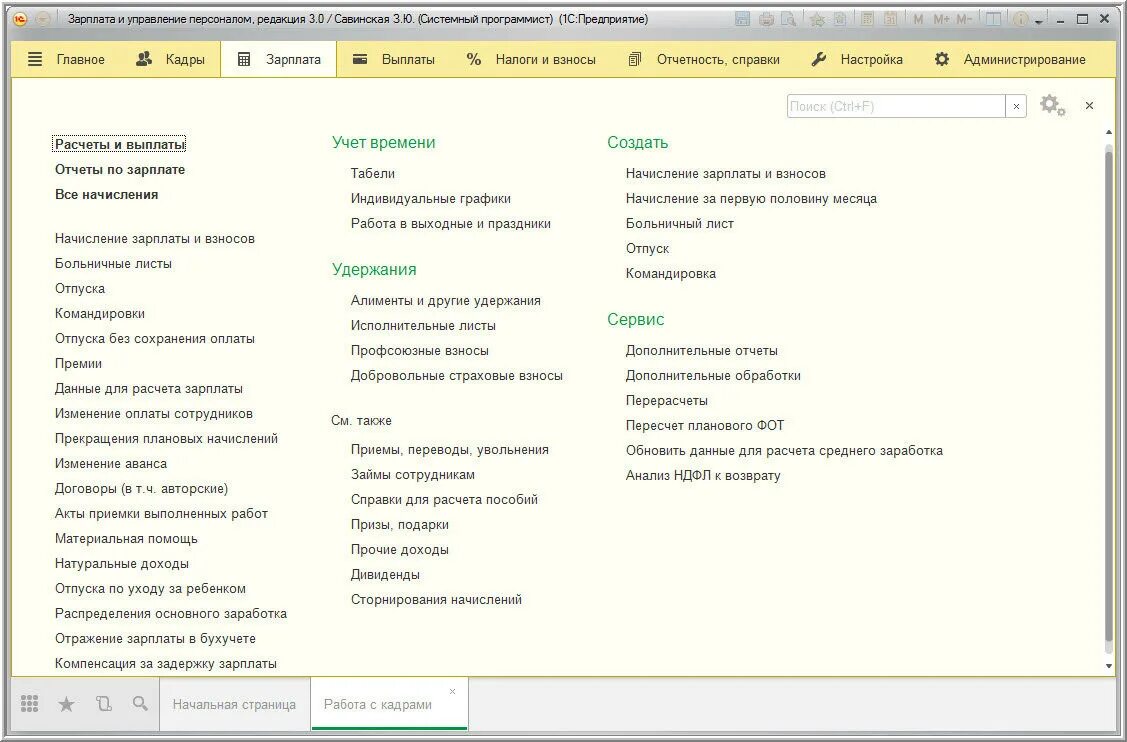
Task: Open the Командировки list link
Action: pyautogui.click(x=100, y=313)
